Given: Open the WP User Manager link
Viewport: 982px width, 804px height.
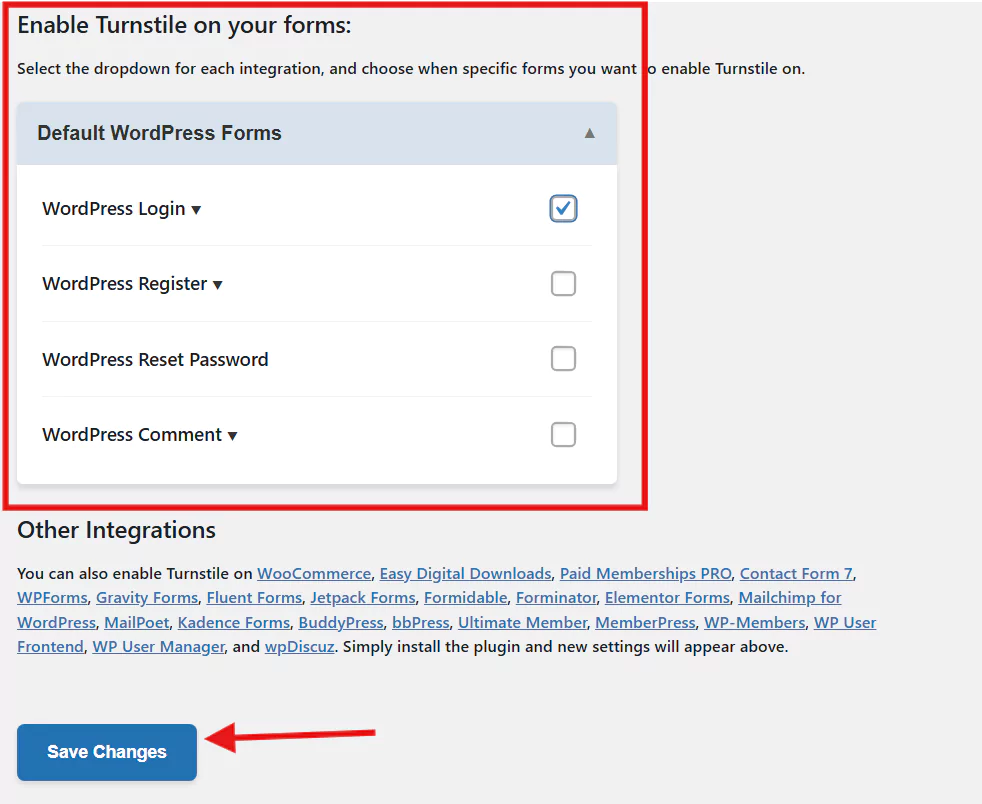Looking at the screenshot, I should click(158, 647).
